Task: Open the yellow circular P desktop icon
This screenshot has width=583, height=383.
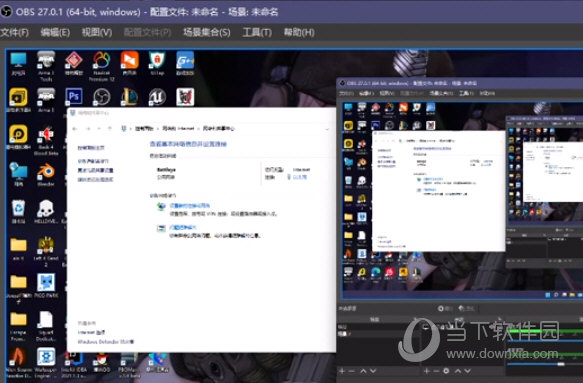Action: tap(18, 137)
